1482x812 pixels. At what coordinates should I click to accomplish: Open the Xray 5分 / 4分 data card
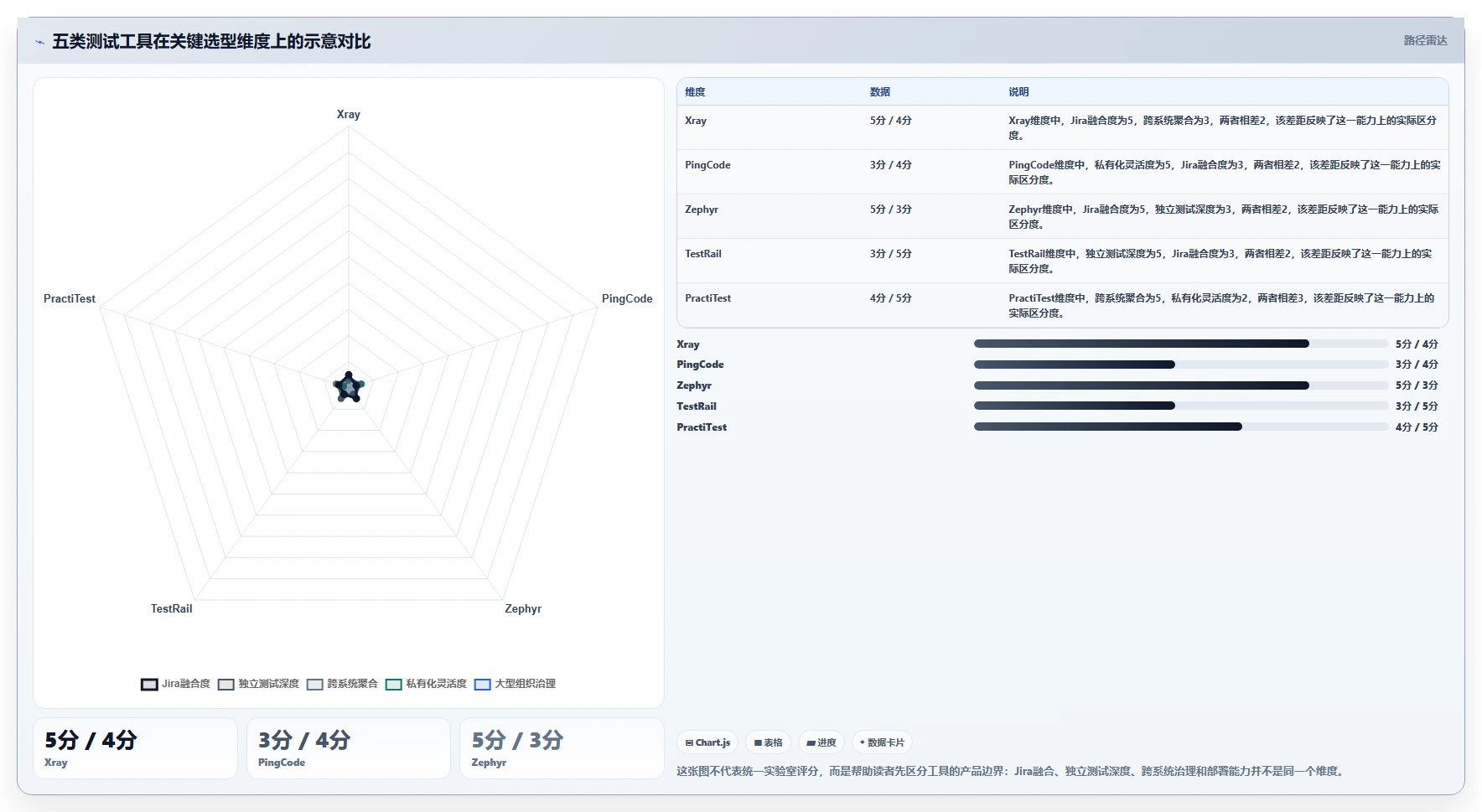click(x=135, y=748)
